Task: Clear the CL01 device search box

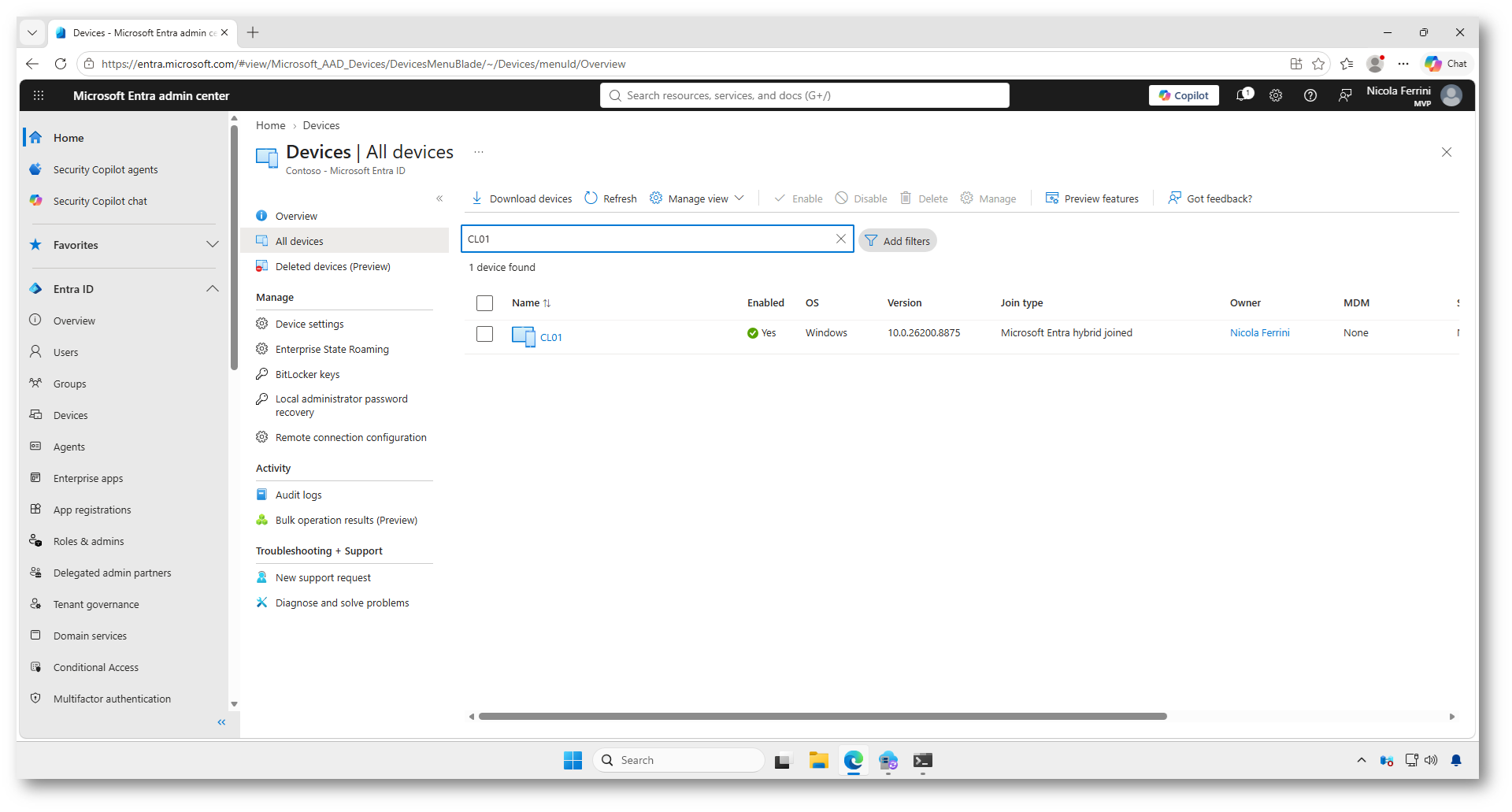Action: tap(841, 239)
